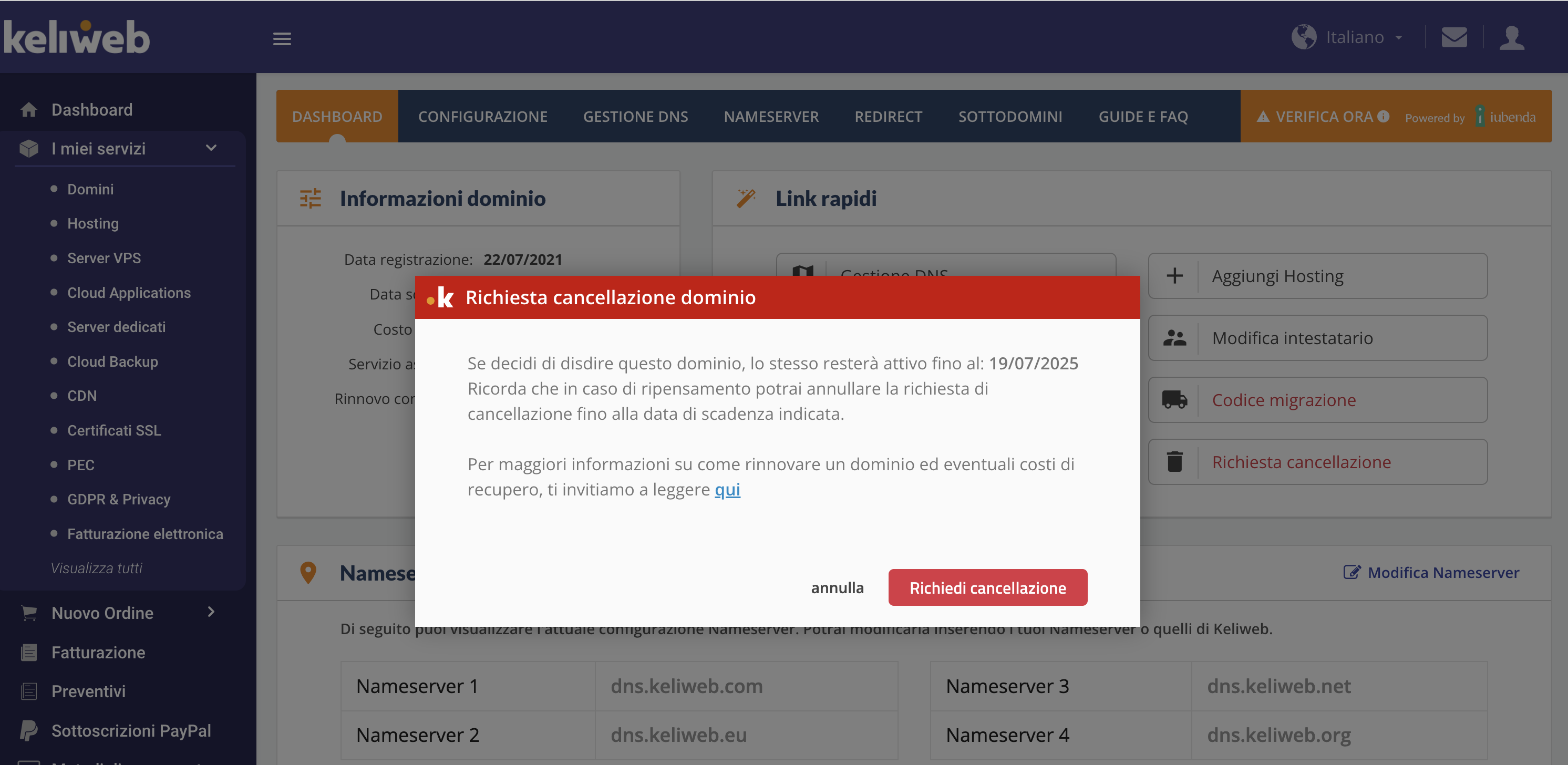Switch to the NAMESERVER tab

770,116
